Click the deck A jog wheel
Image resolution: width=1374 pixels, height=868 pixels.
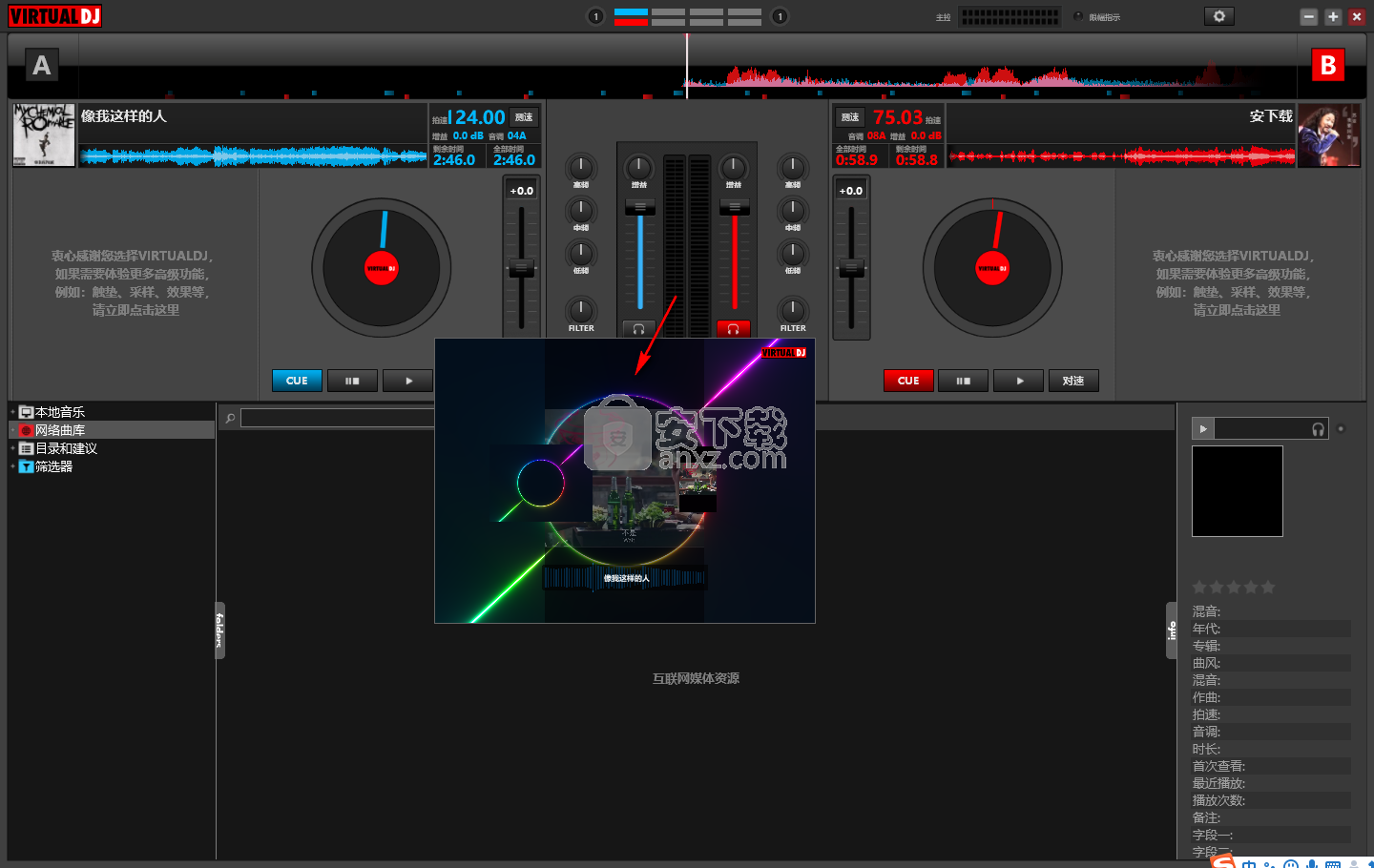click(382, 268)
